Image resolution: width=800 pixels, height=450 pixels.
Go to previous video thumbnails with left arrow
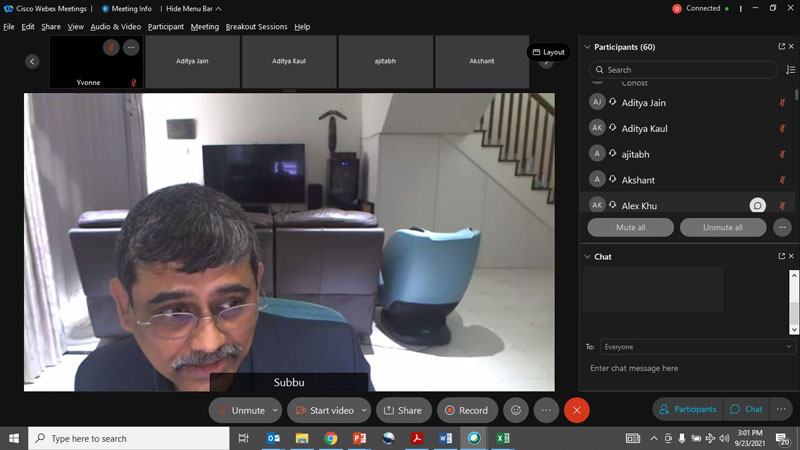(32, 62)
